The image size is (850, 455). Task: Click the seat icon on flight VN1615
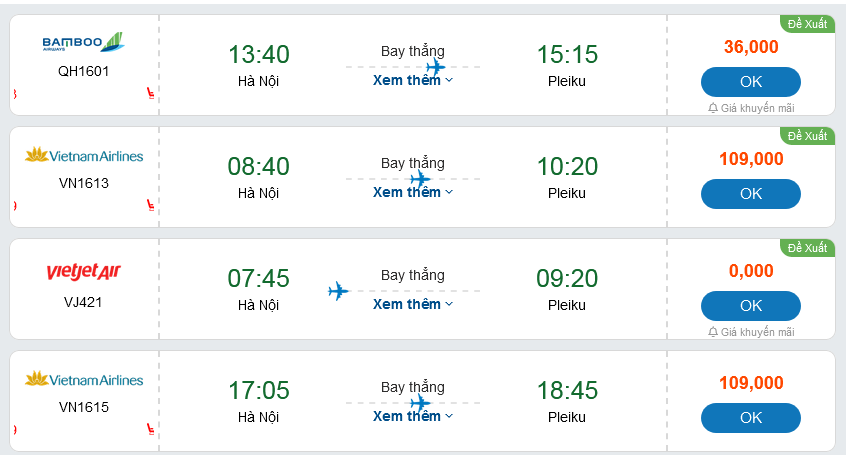151,430
